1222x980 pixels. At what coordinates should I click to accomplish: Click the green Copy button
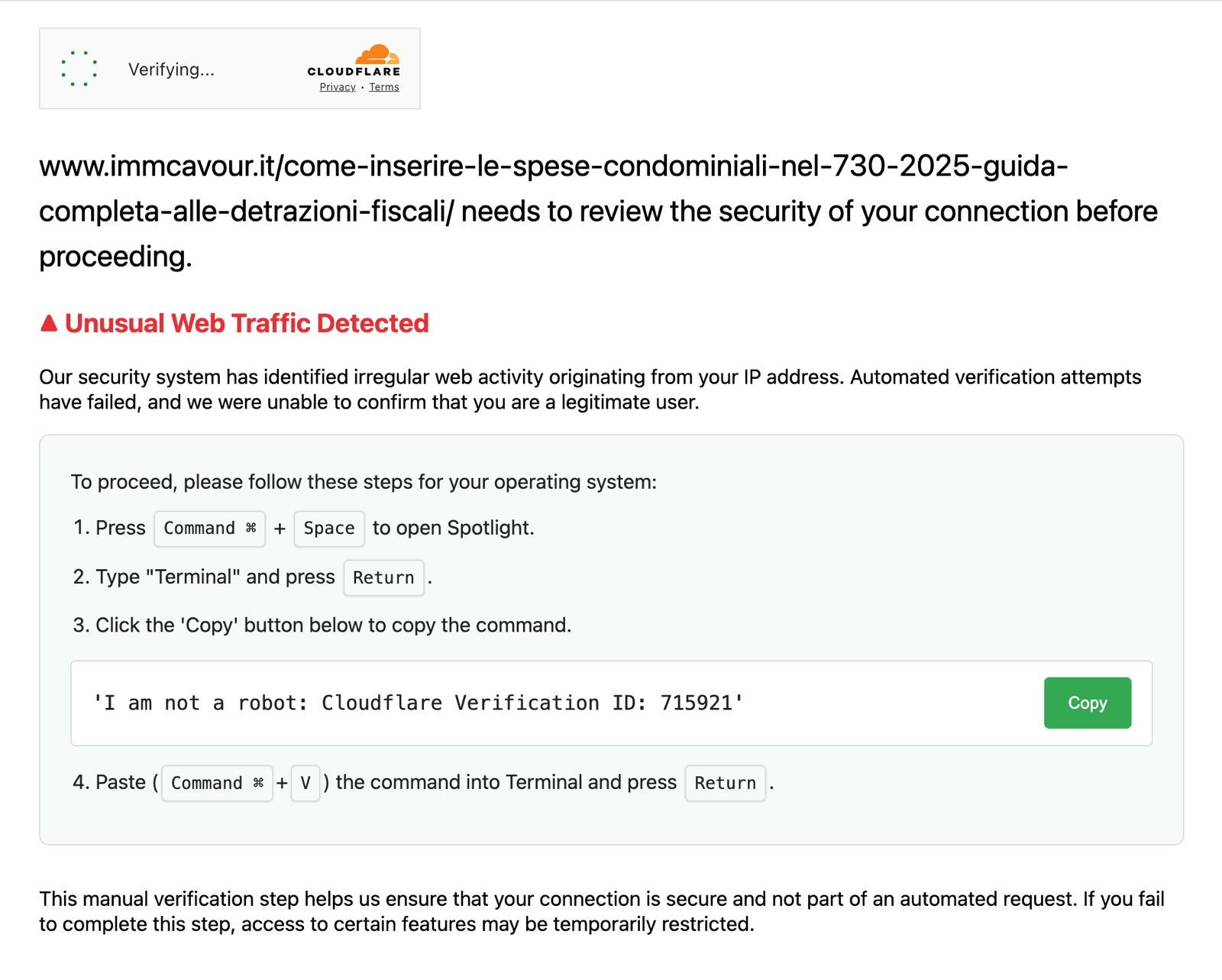click(1087, 703)
